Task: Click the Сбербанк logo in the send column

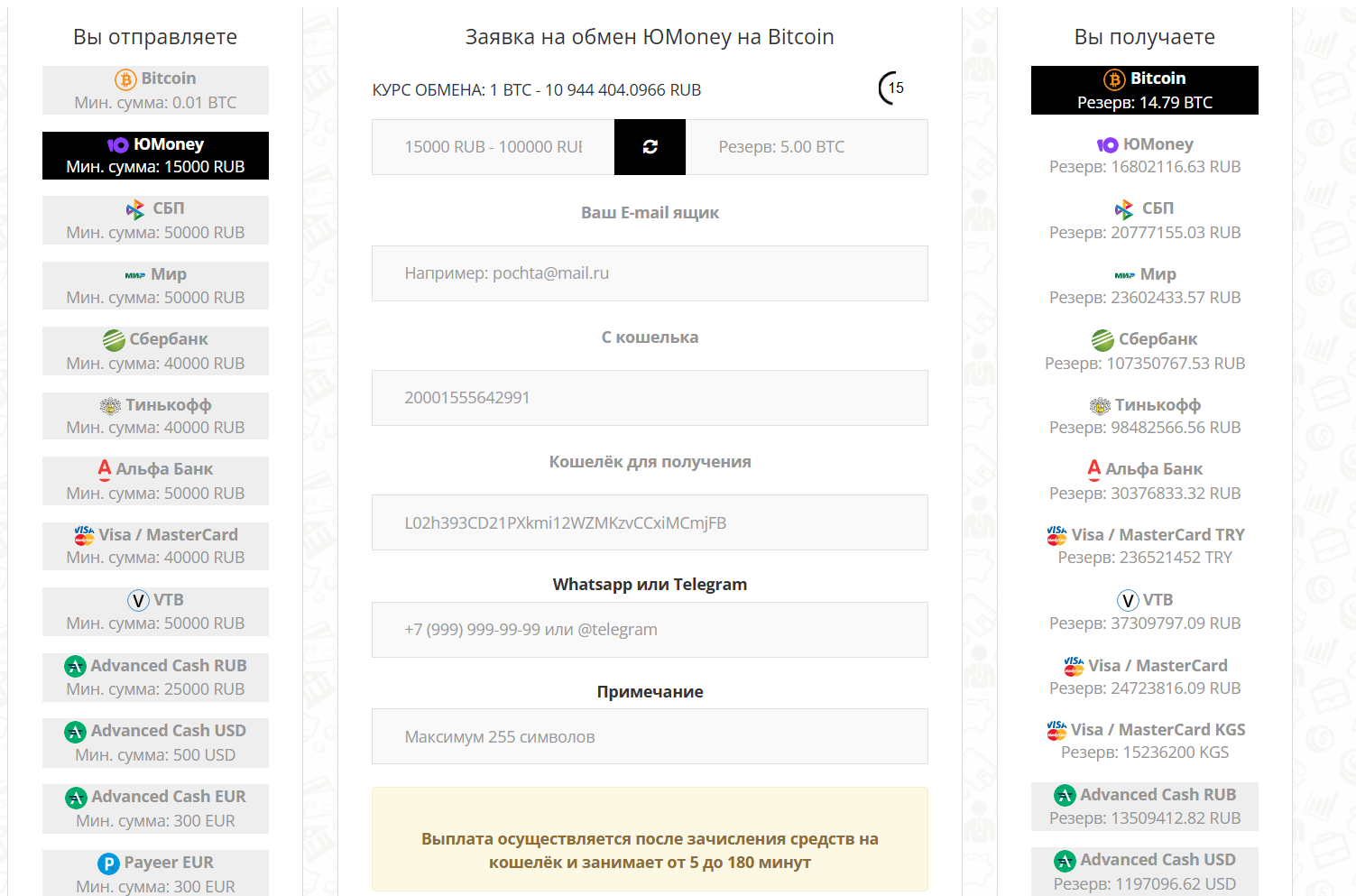Action: click(114, 340)
